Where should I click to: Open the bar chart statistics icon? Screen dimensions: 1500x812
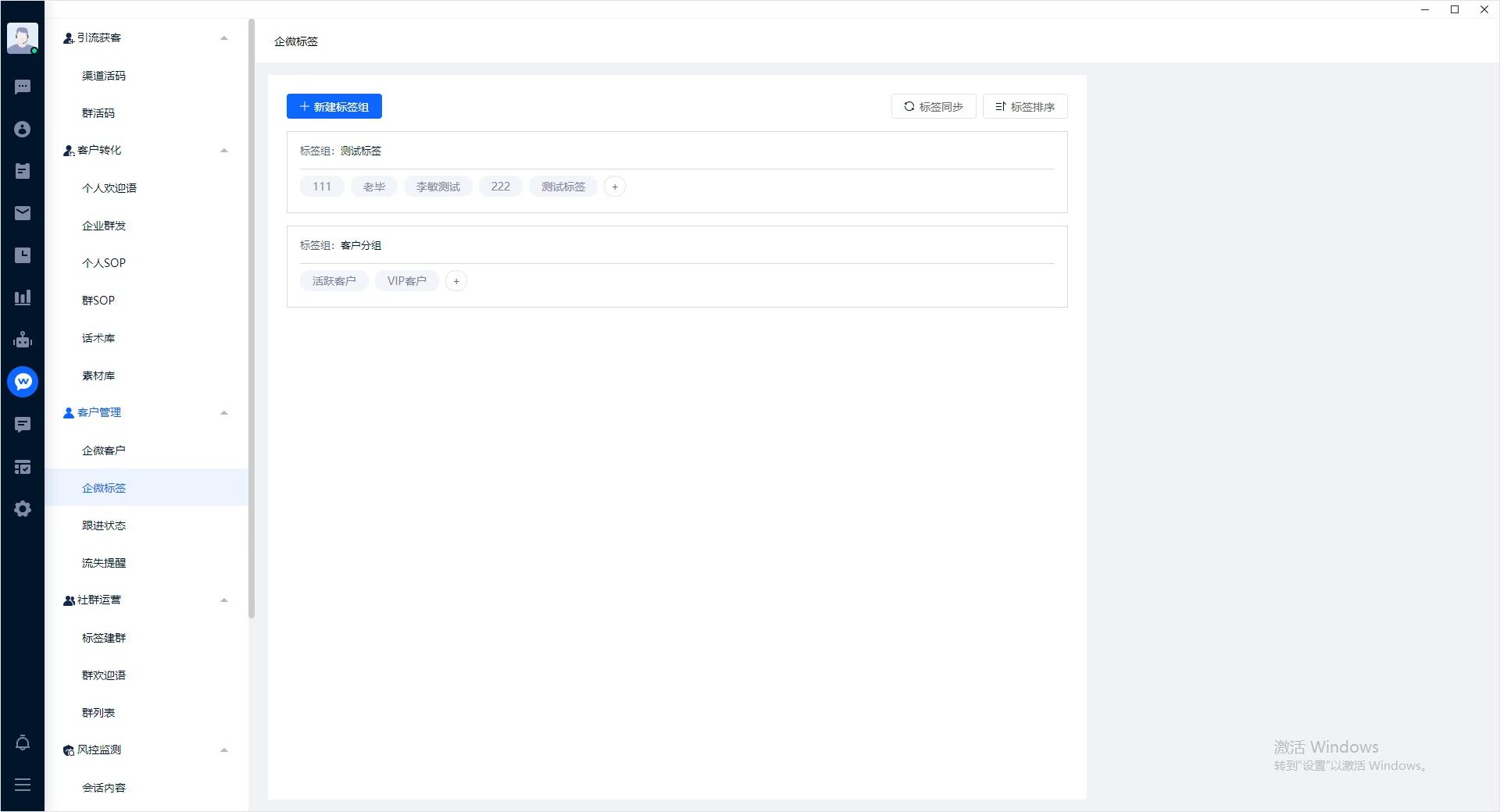(23, 297)
